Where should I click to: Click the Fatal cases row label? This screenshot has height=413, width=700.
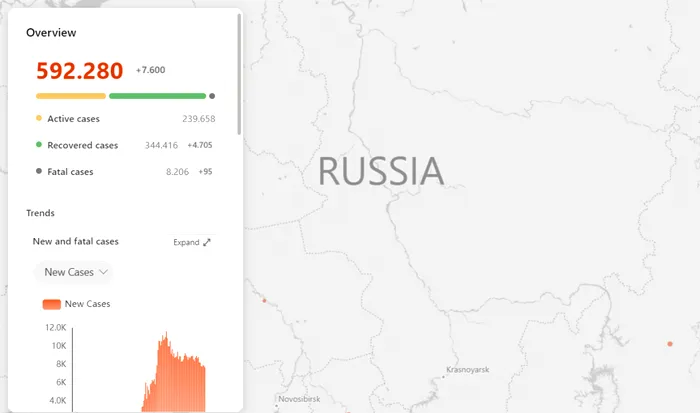[70, 172]
